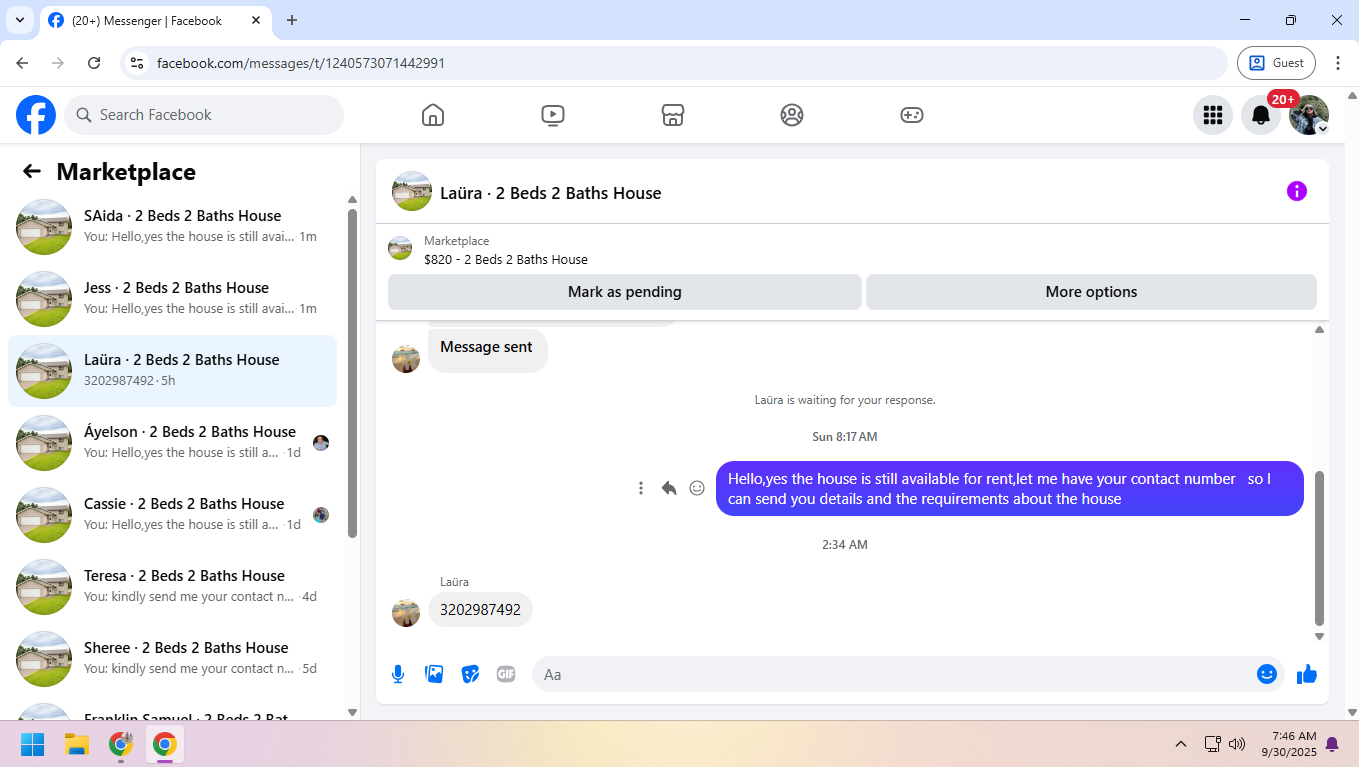Select the Messenger Facebook browser tab

coord(155,20)
